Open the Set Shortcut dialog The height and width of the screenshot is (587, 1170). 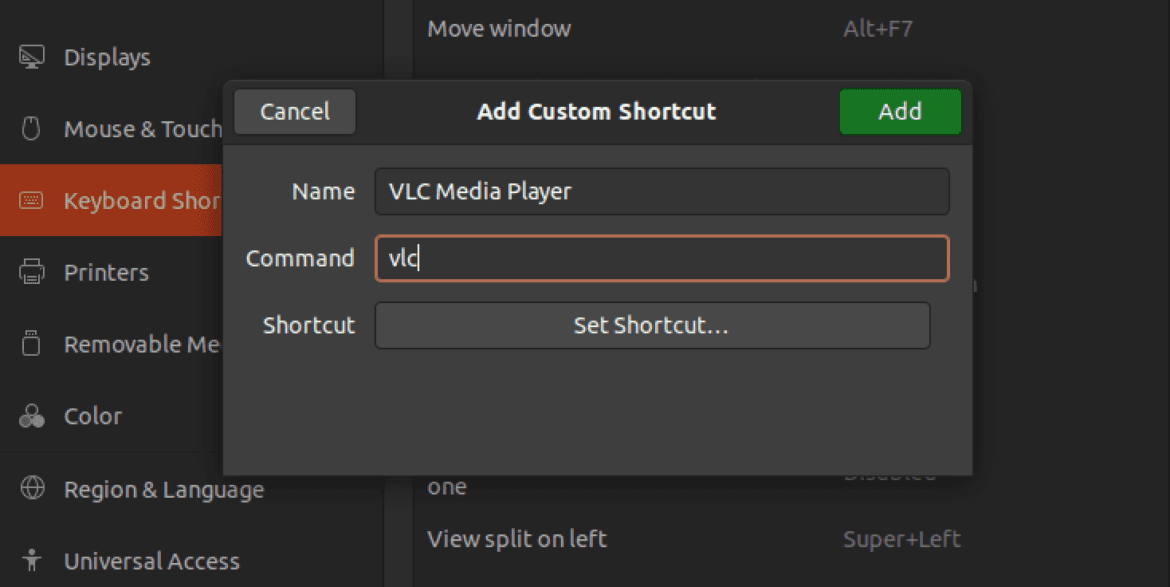coord(651,325)
